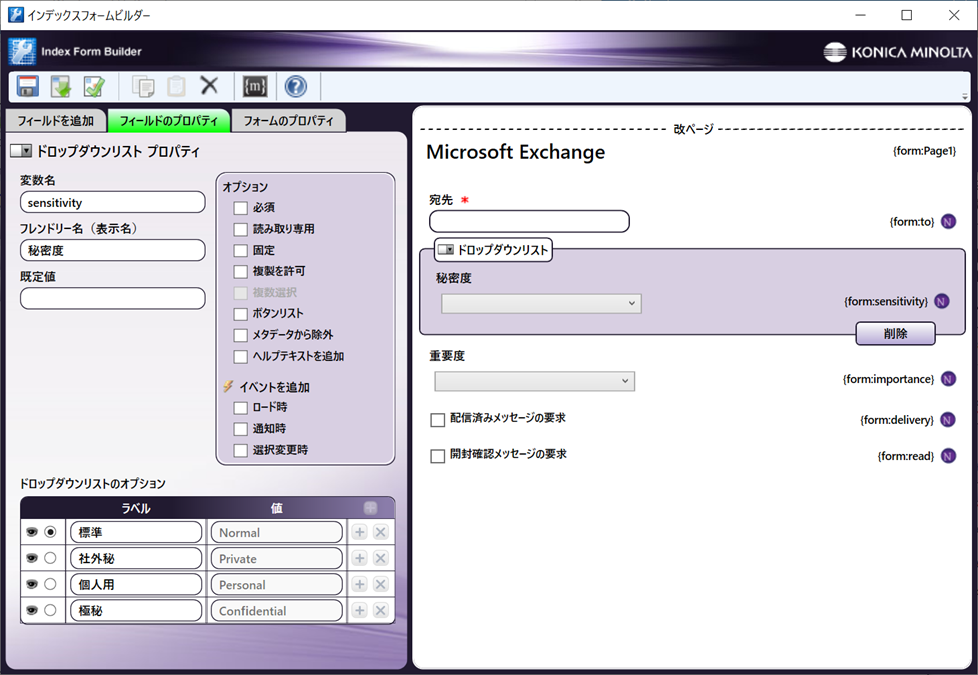This screenshot has height=675, width=978.
Task: Click the 宛先 input field in preview
Action: [529, 221]
